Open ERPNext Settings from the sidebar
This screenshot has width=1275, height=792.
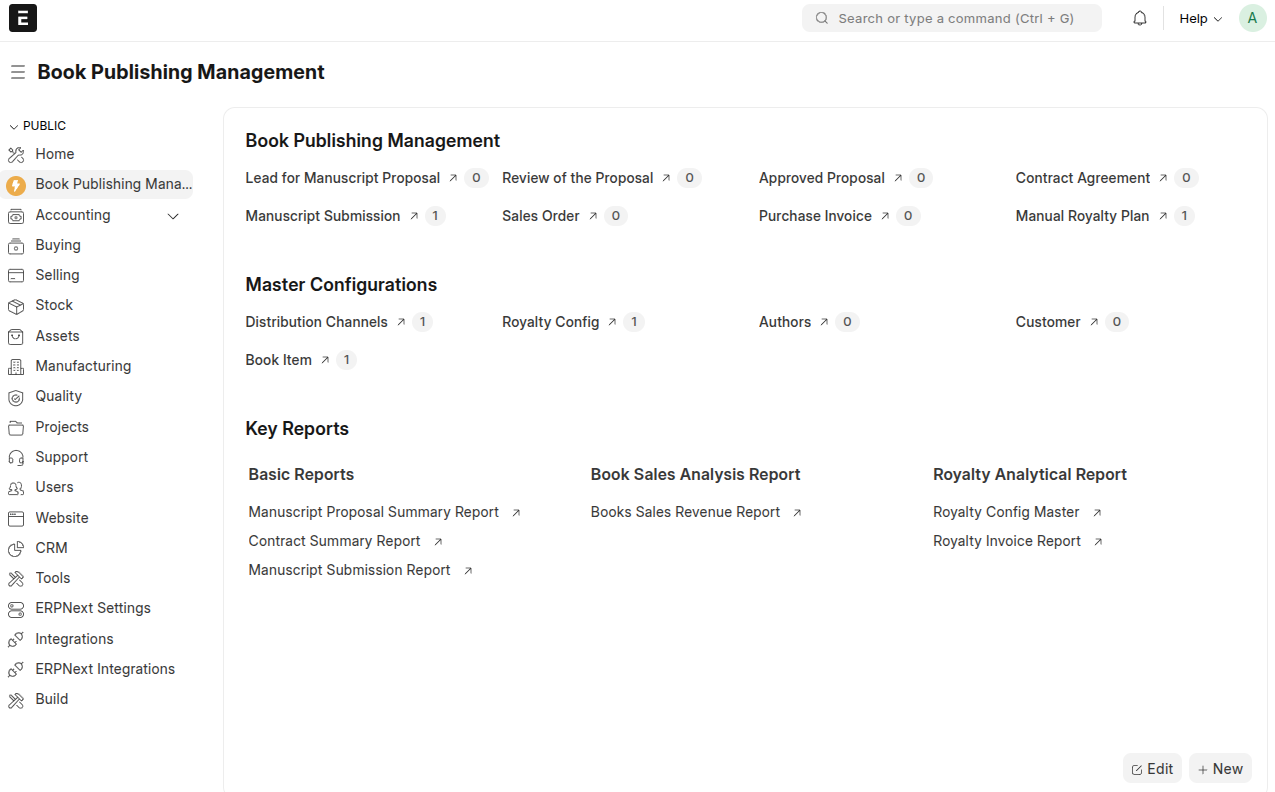93,608
